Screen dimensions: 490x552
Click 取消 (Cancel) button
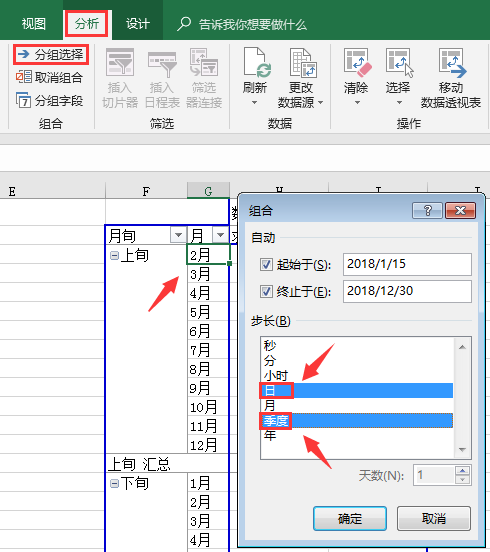tap(434, 518)
